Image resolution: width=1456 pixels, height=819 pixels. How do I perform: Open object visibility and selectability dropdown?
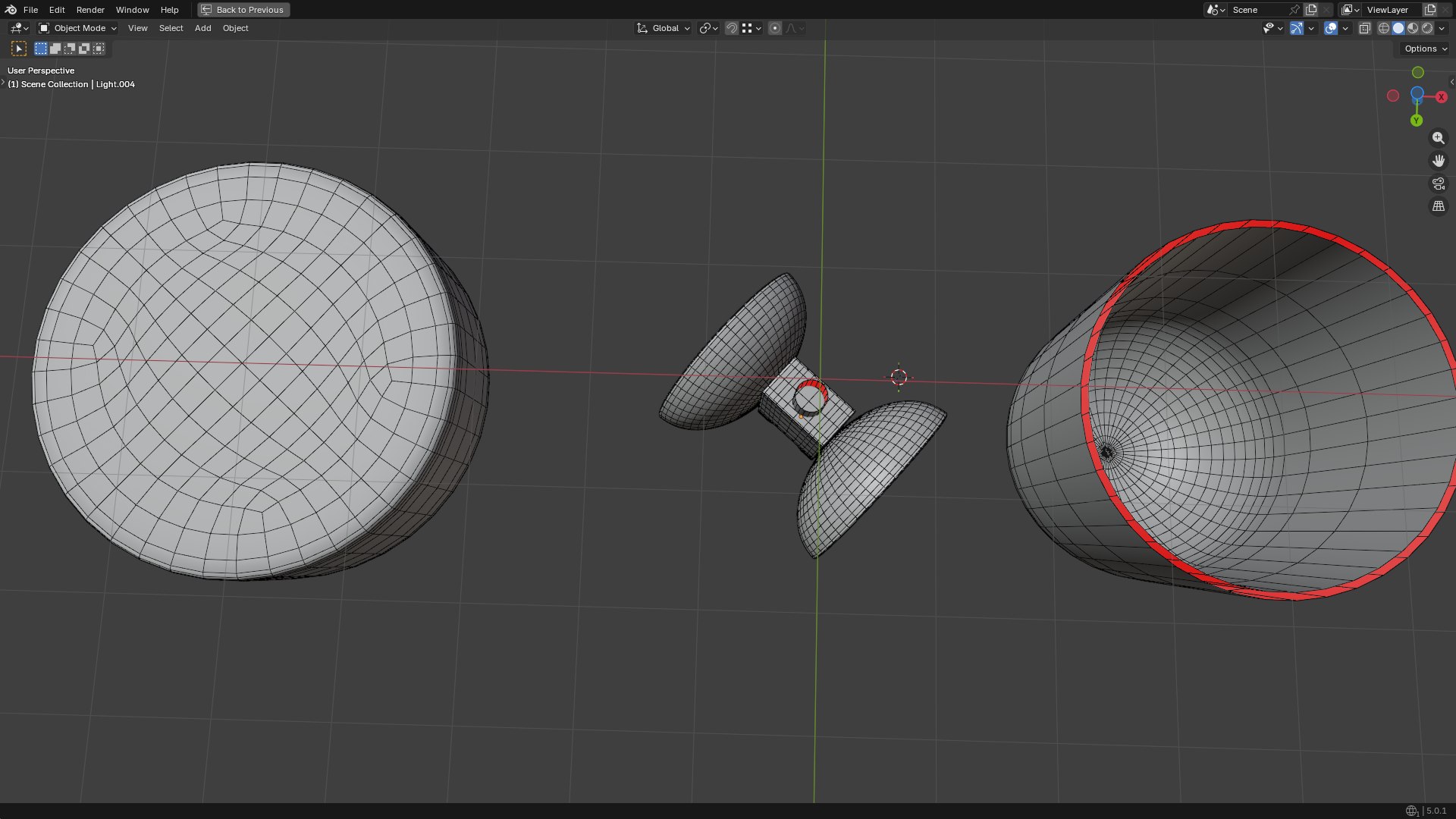(1272, 28)
